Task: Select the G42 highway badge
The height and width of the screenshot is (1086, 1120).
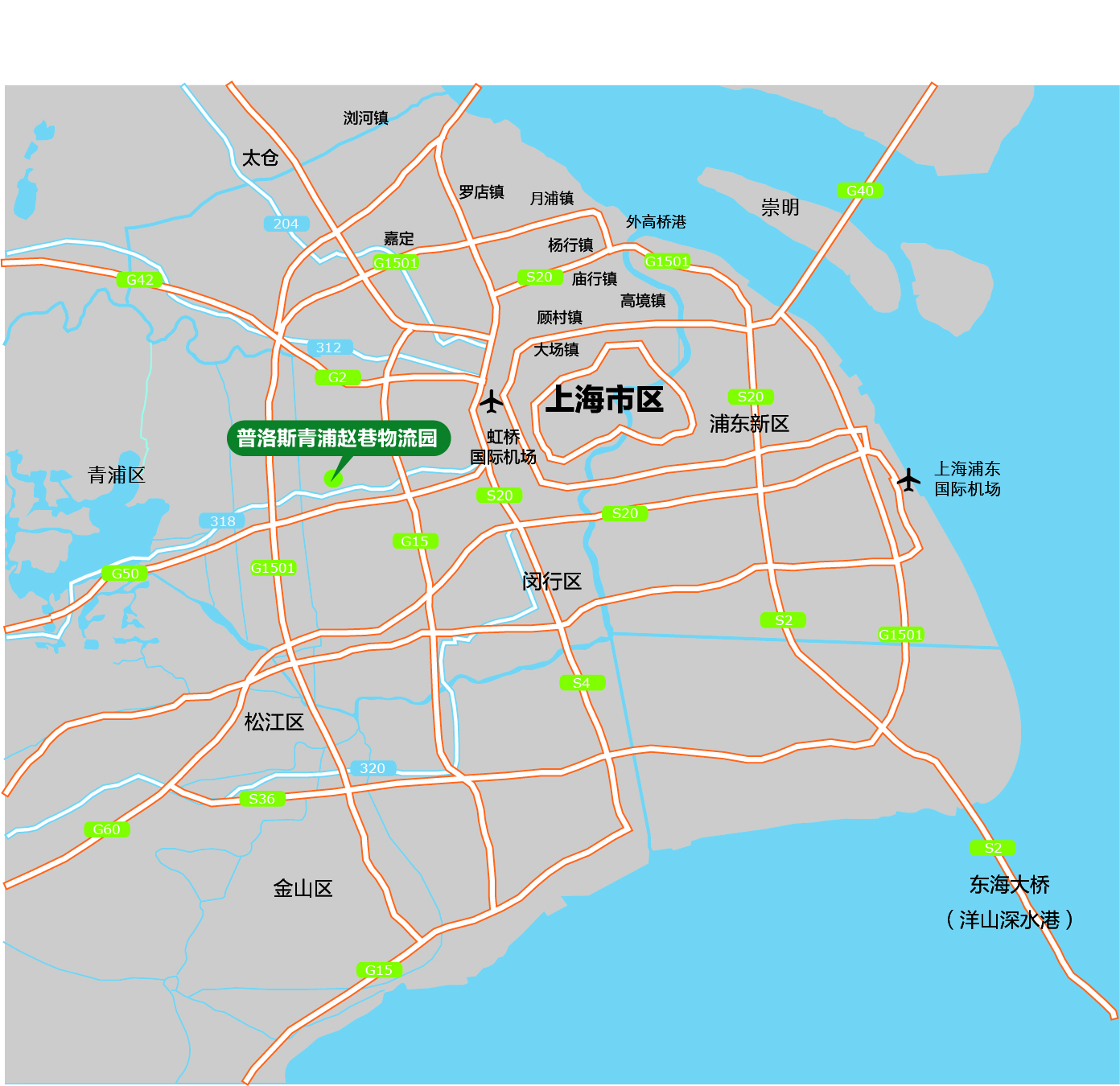Action: pos(140,280)
